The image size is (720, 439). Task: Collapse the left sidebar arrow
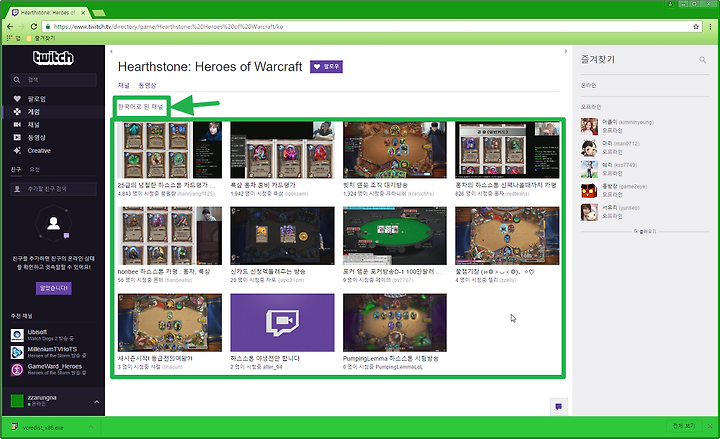[111, 51]
